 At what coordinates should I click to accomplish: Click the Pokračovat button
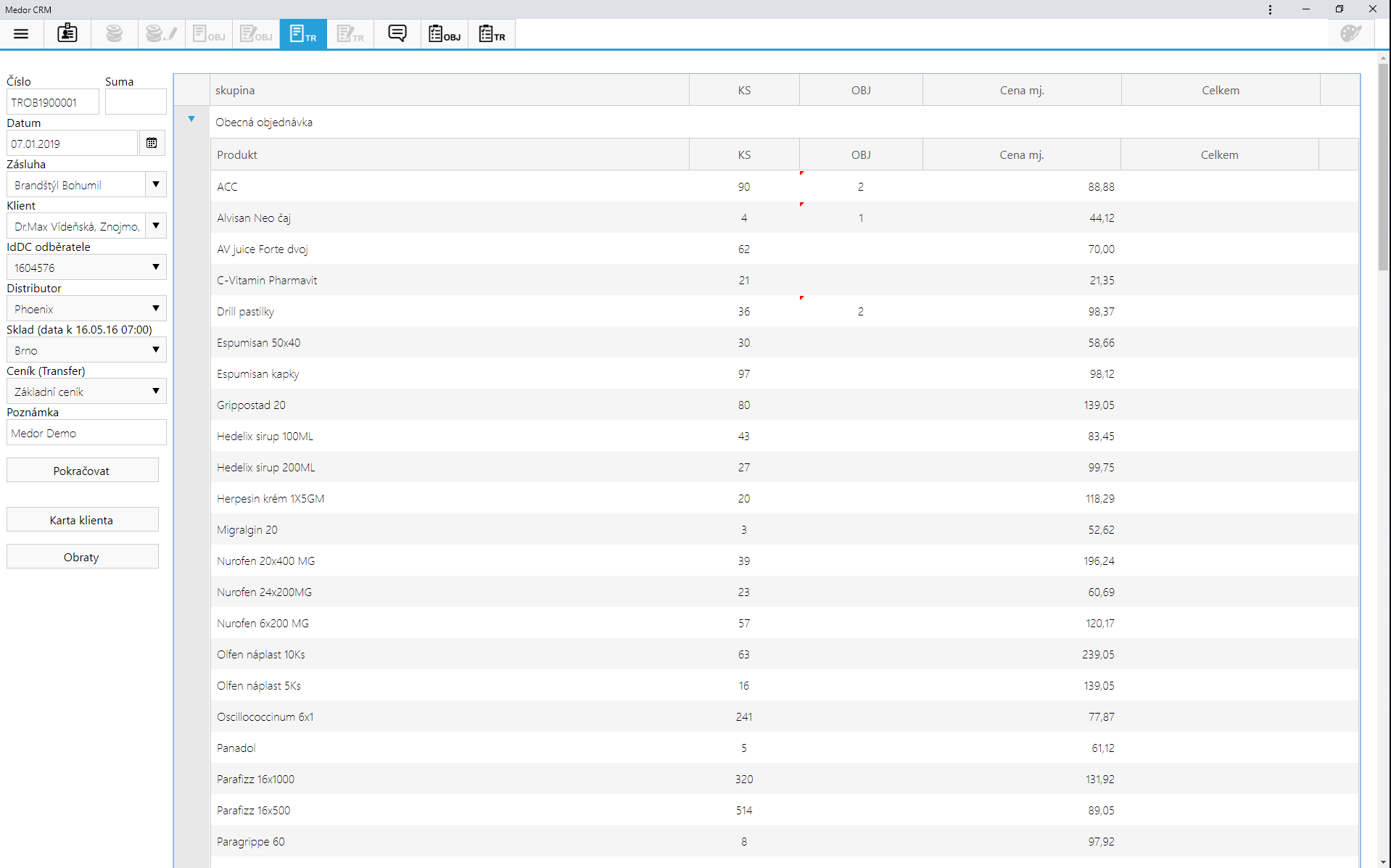click(x=83, y=470)
